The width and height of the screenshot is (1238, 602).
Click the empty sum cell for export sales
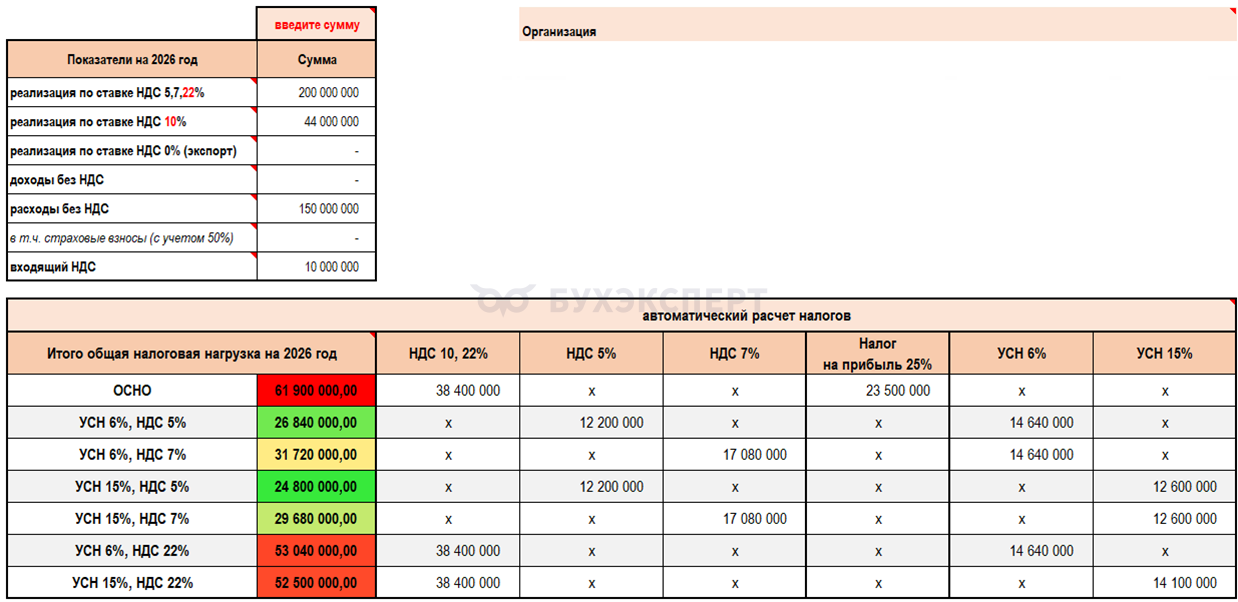(317, 151)
